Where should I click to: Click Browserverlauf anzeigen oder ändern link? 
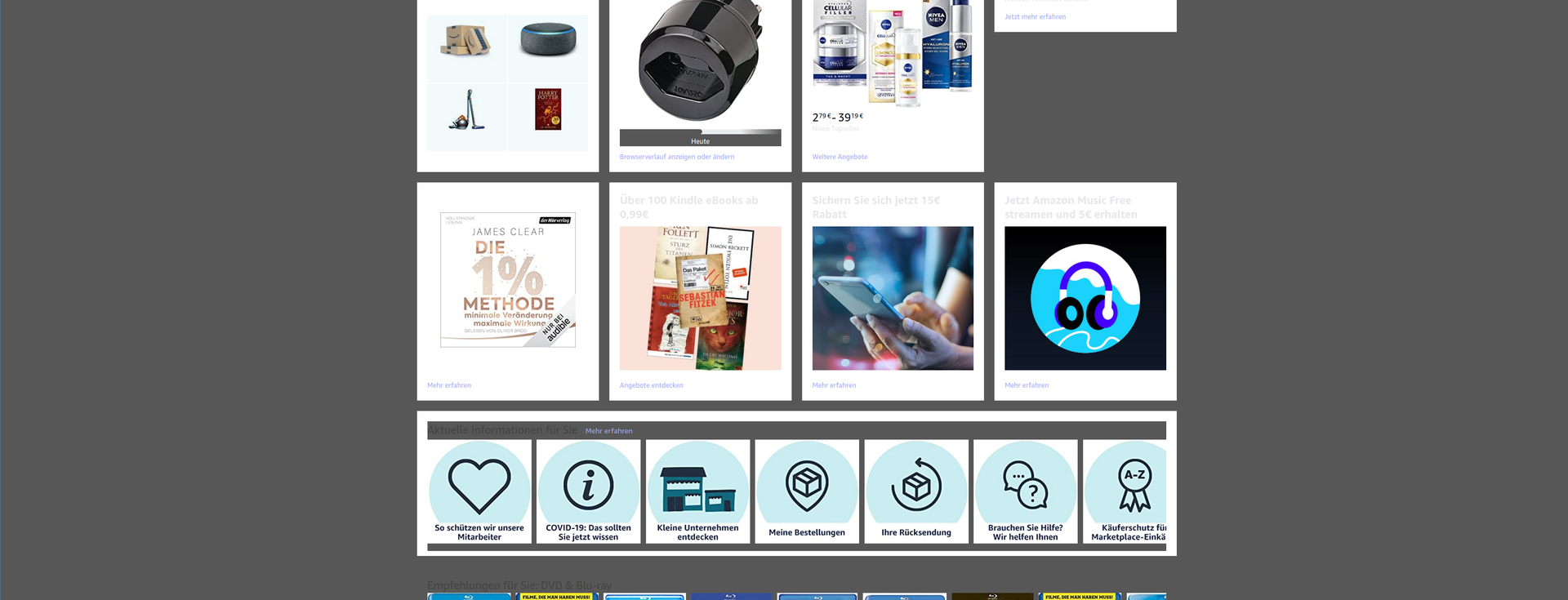pos(677,157)
